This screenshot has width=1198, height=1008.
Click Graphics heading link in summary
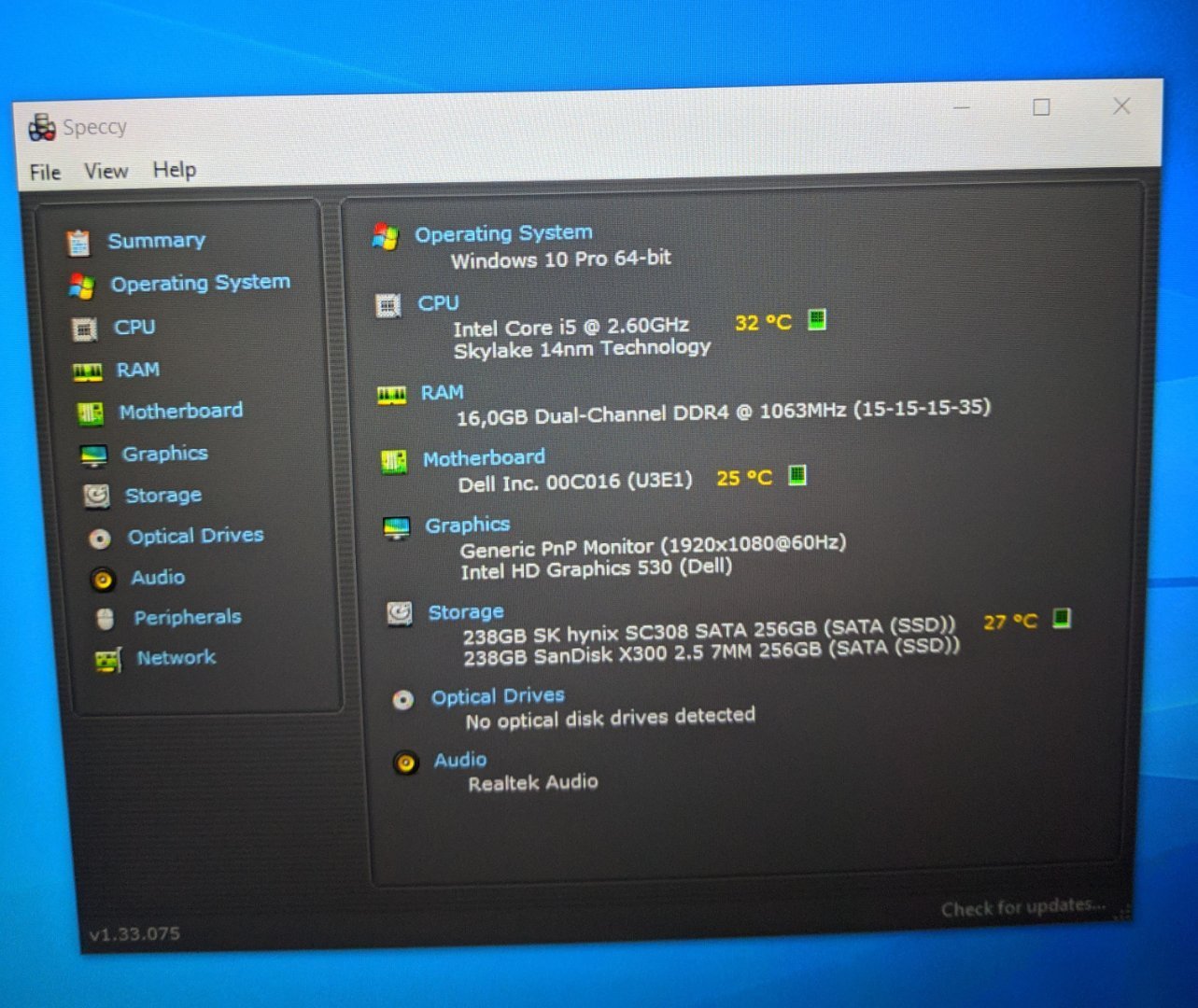click(x=467, y=525)
